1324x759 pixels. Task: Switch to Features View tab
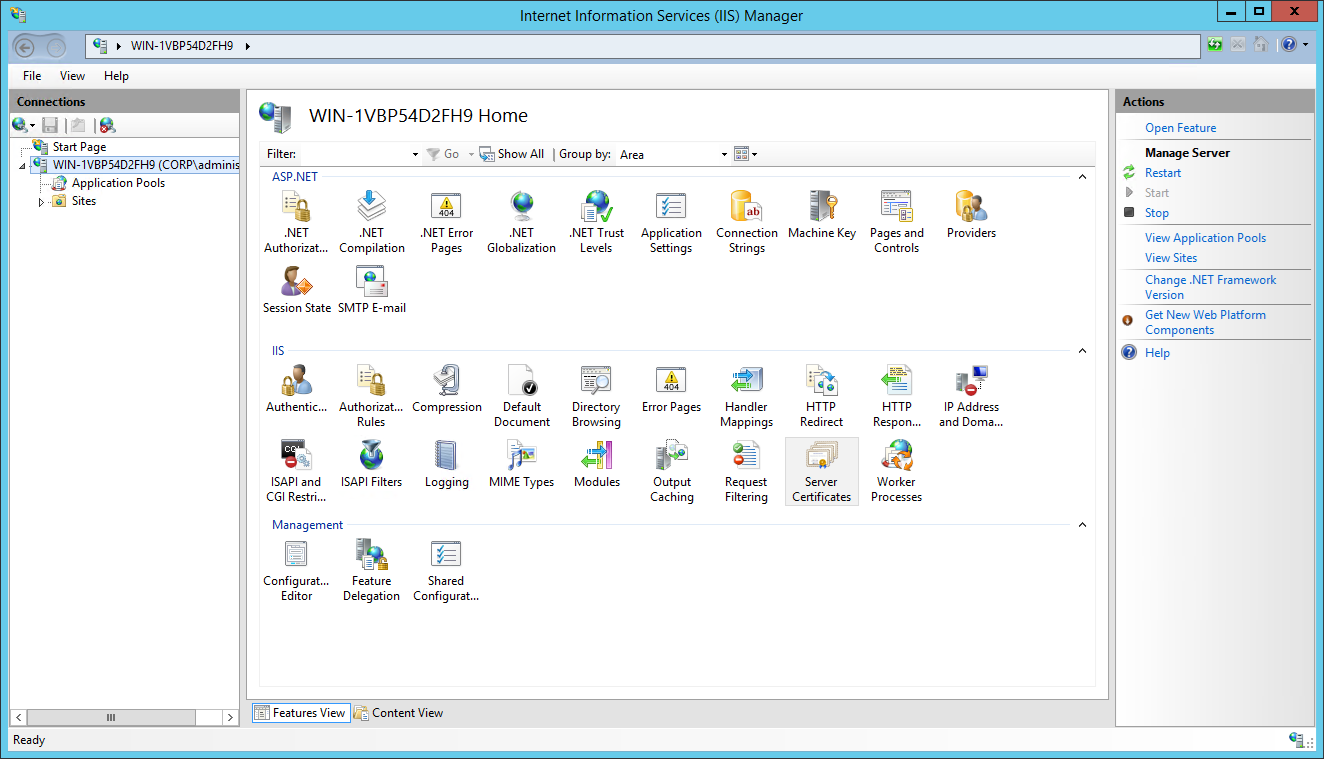[x=300, y=713]
